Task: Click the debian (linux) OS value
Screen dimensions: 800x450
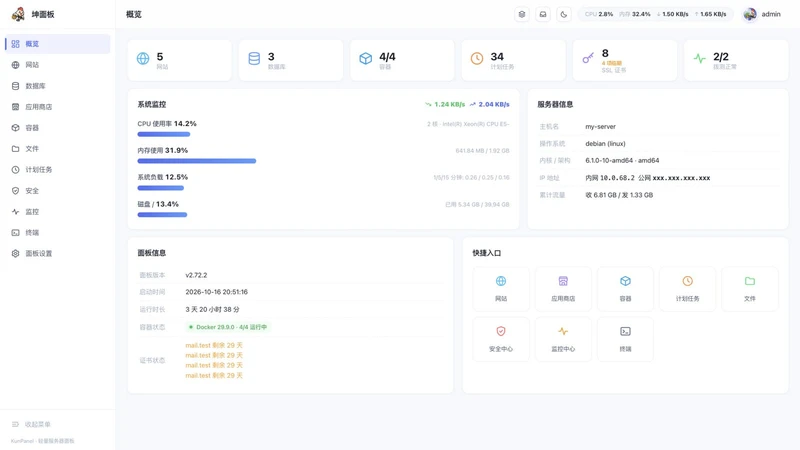Action: click(605, 143)
